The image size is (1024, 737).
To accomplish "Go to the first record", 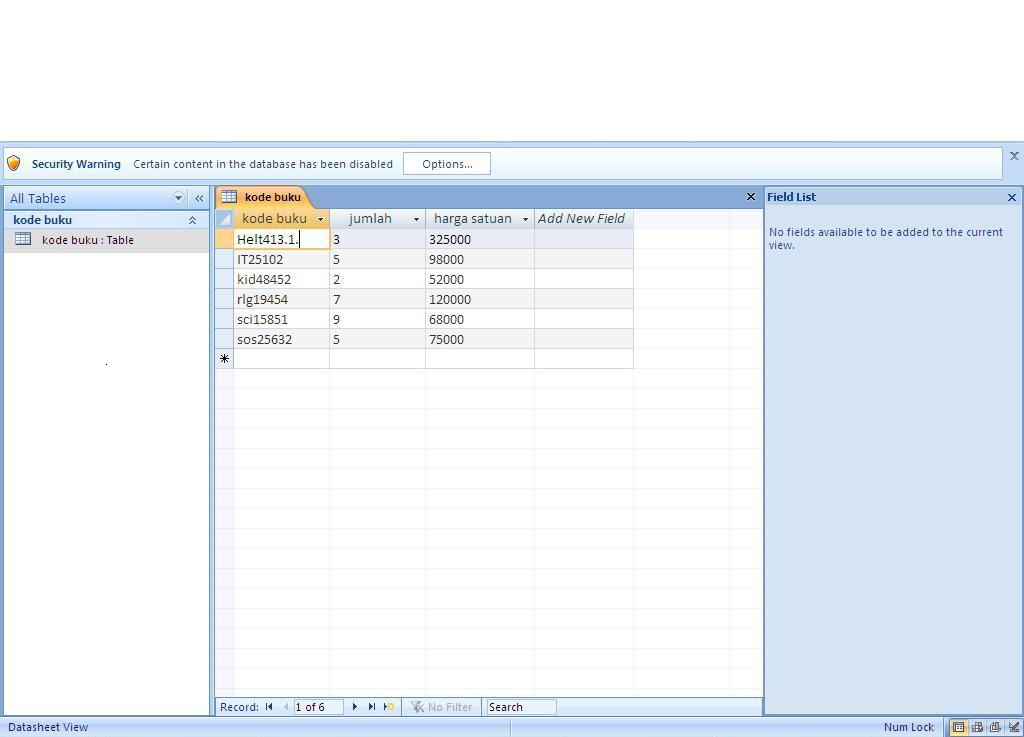I will pos(269,707).
